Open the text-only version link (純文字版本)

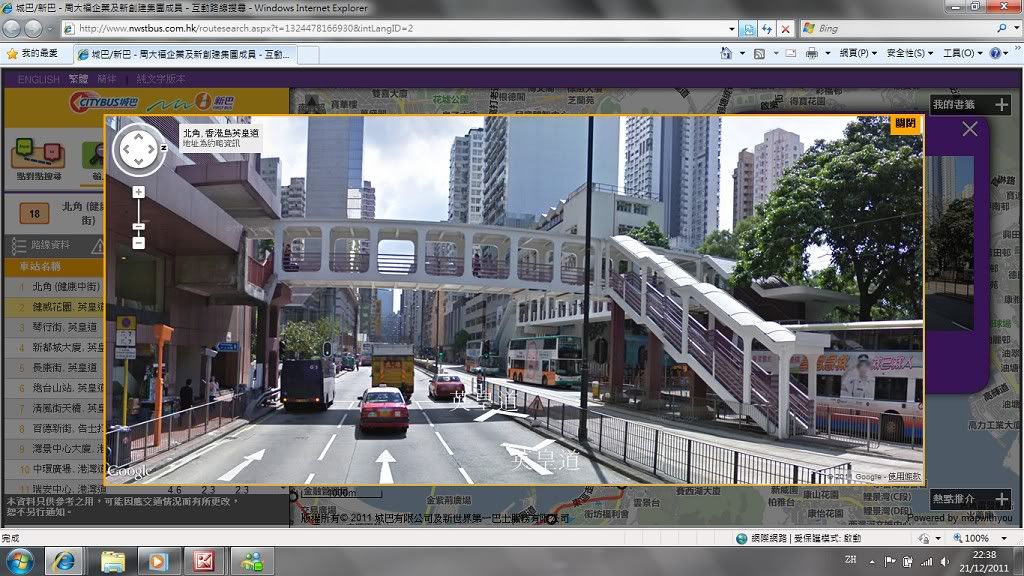click(x=160, y=79)
